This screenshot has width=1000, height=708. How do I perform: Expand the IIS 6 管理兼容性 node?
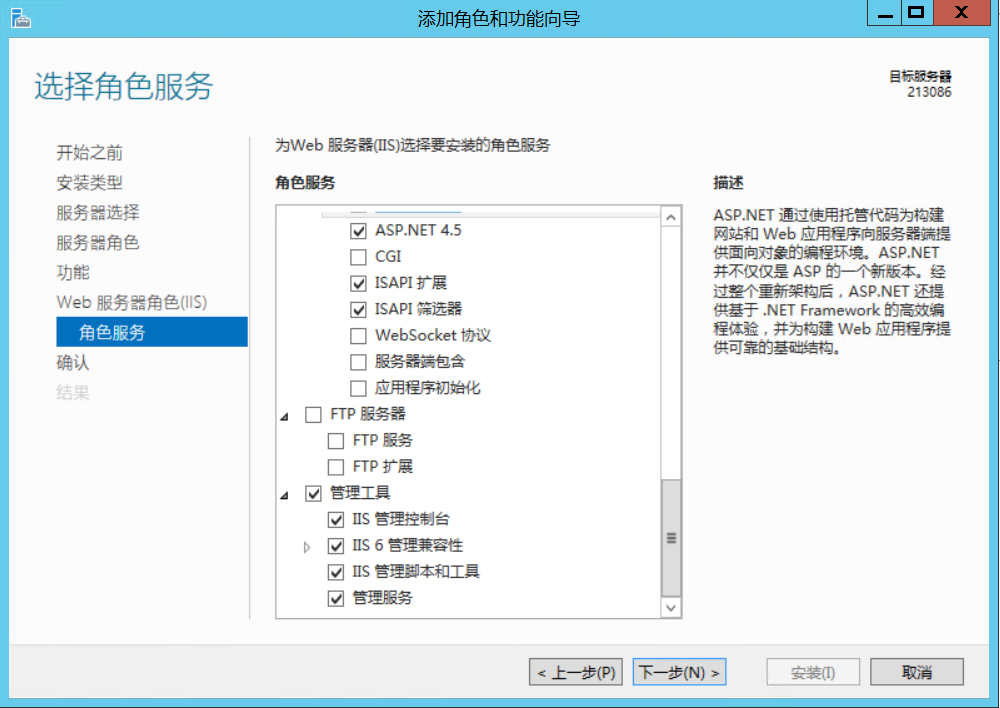pyautogui.click(x=308, y=547)
